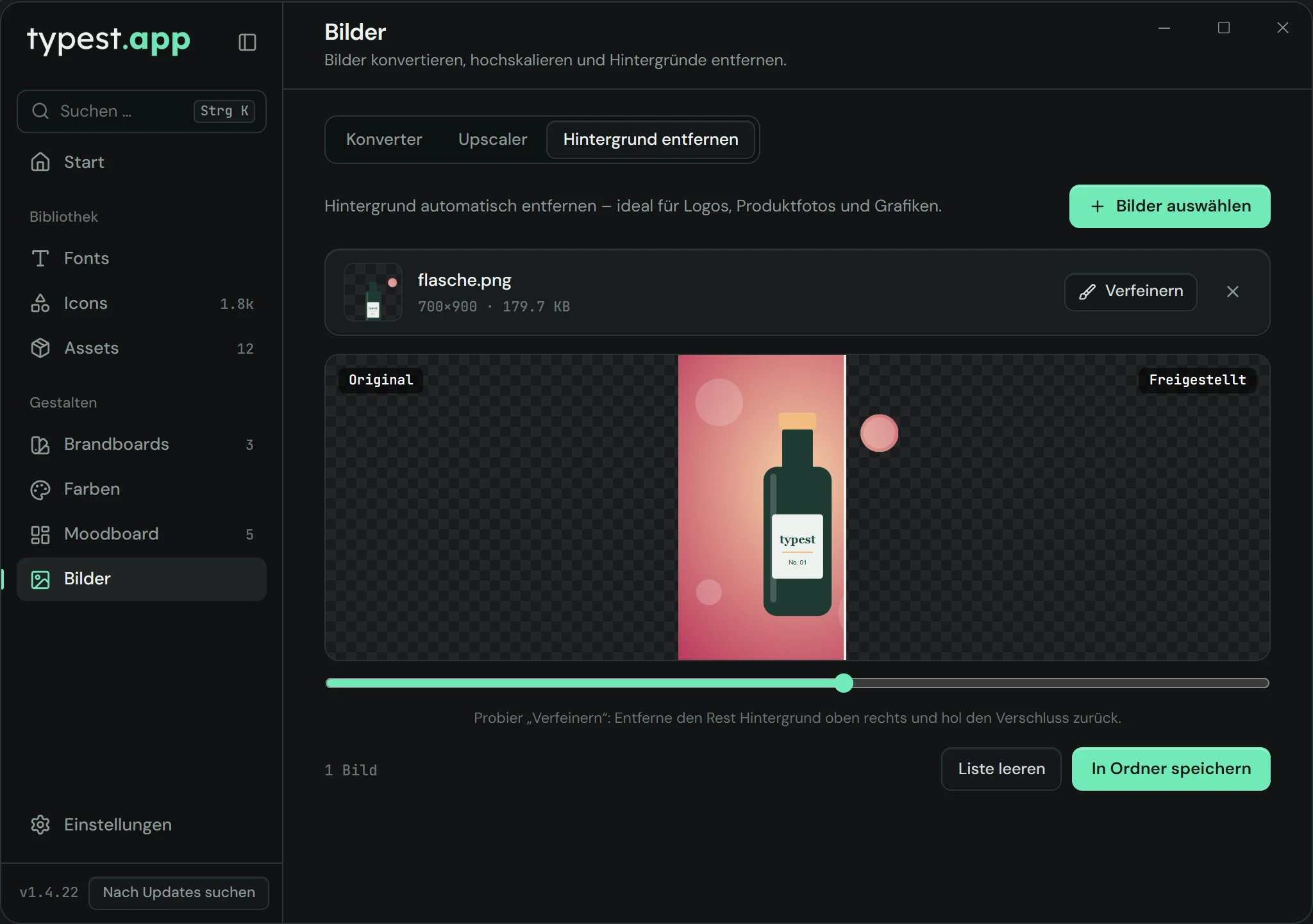
Task: Click the 1 Bild counter text
Action: coord(351,770)
